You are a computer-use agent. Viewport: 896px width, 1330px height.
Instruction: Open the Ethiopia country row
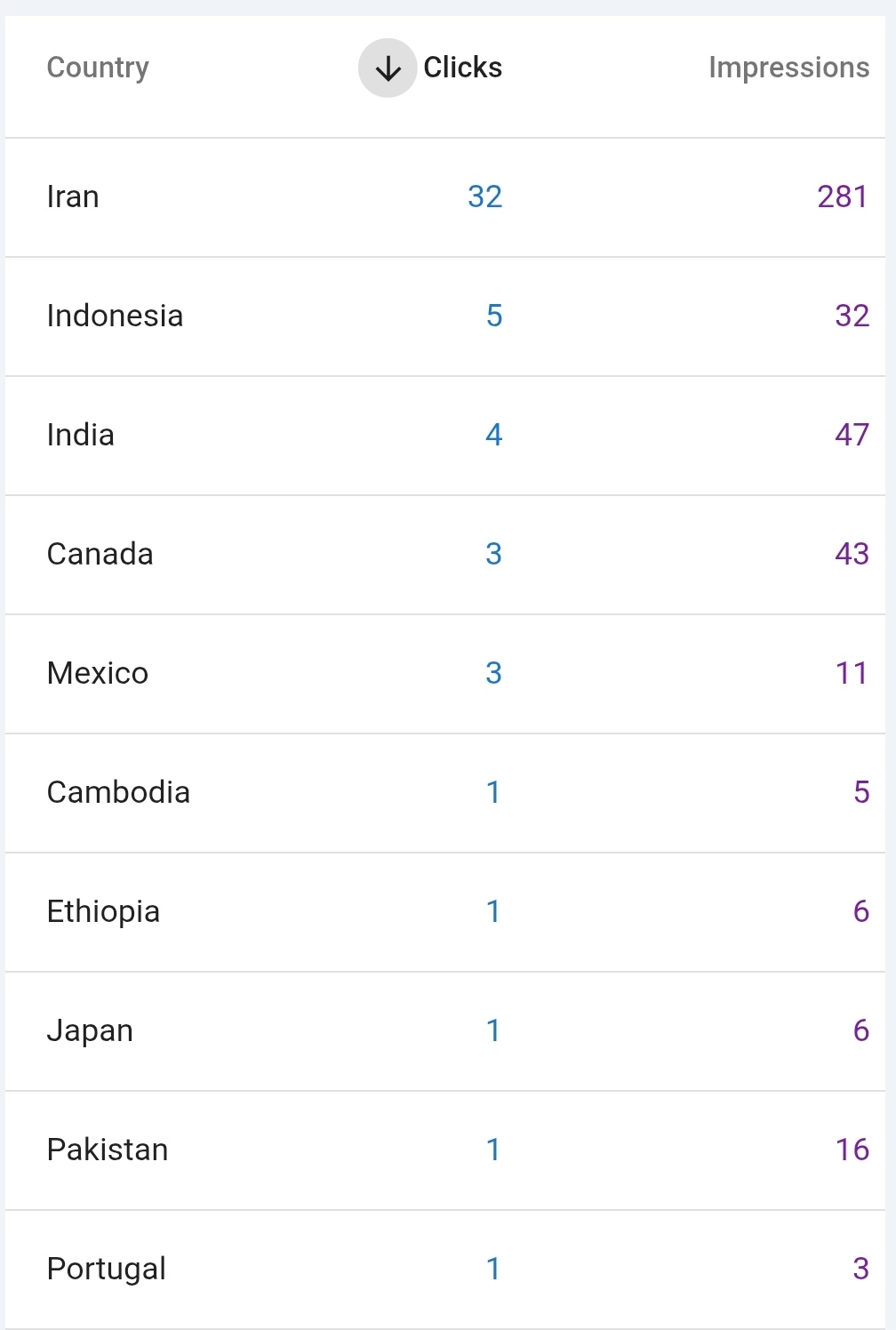(445, 912)
